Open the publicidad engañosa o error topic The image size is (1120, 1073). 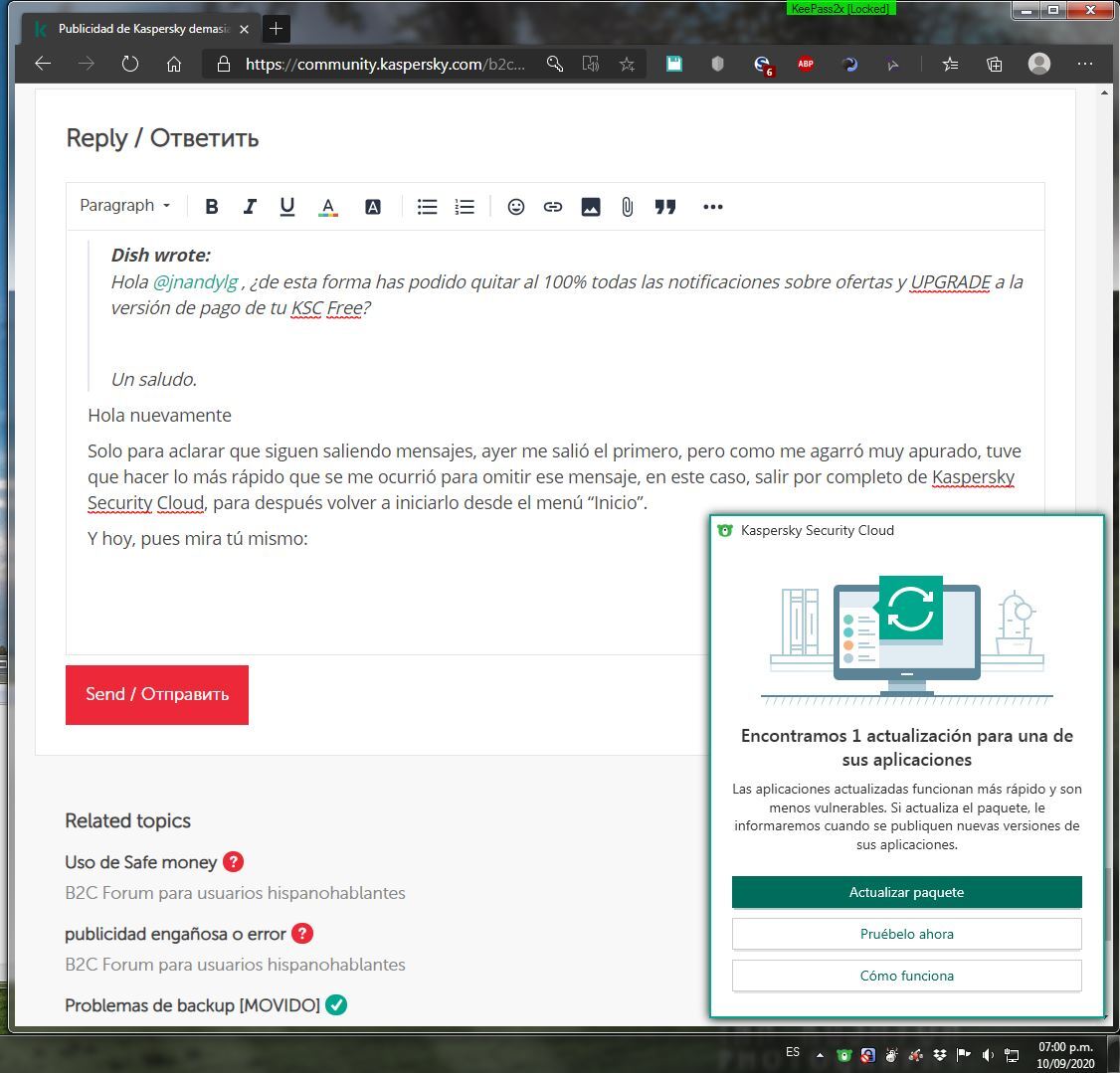[175, 934]
